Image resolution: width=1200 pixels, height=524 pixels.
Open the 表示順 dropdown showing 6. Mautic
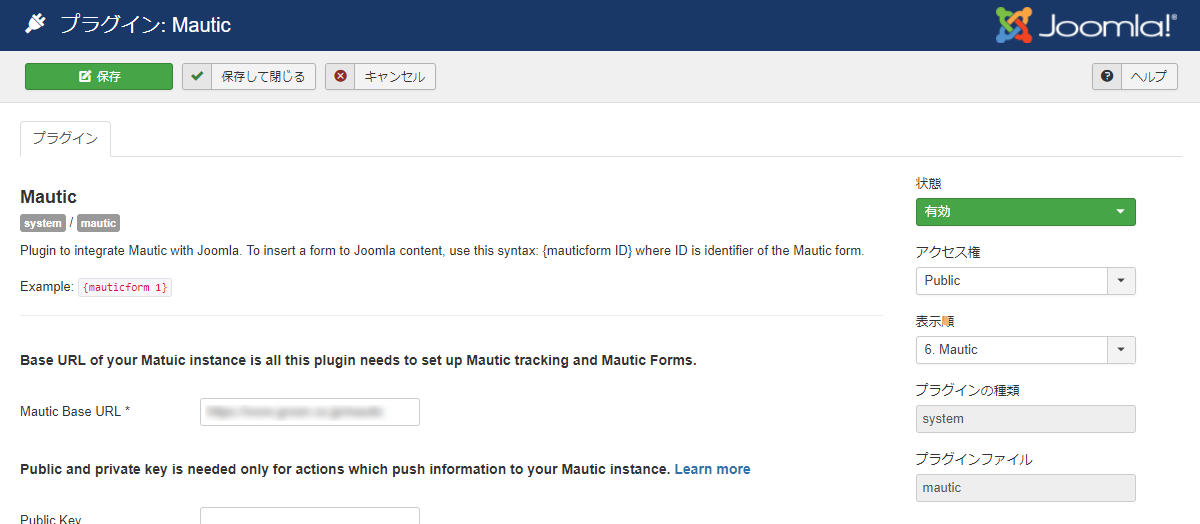click(1025, 350)
